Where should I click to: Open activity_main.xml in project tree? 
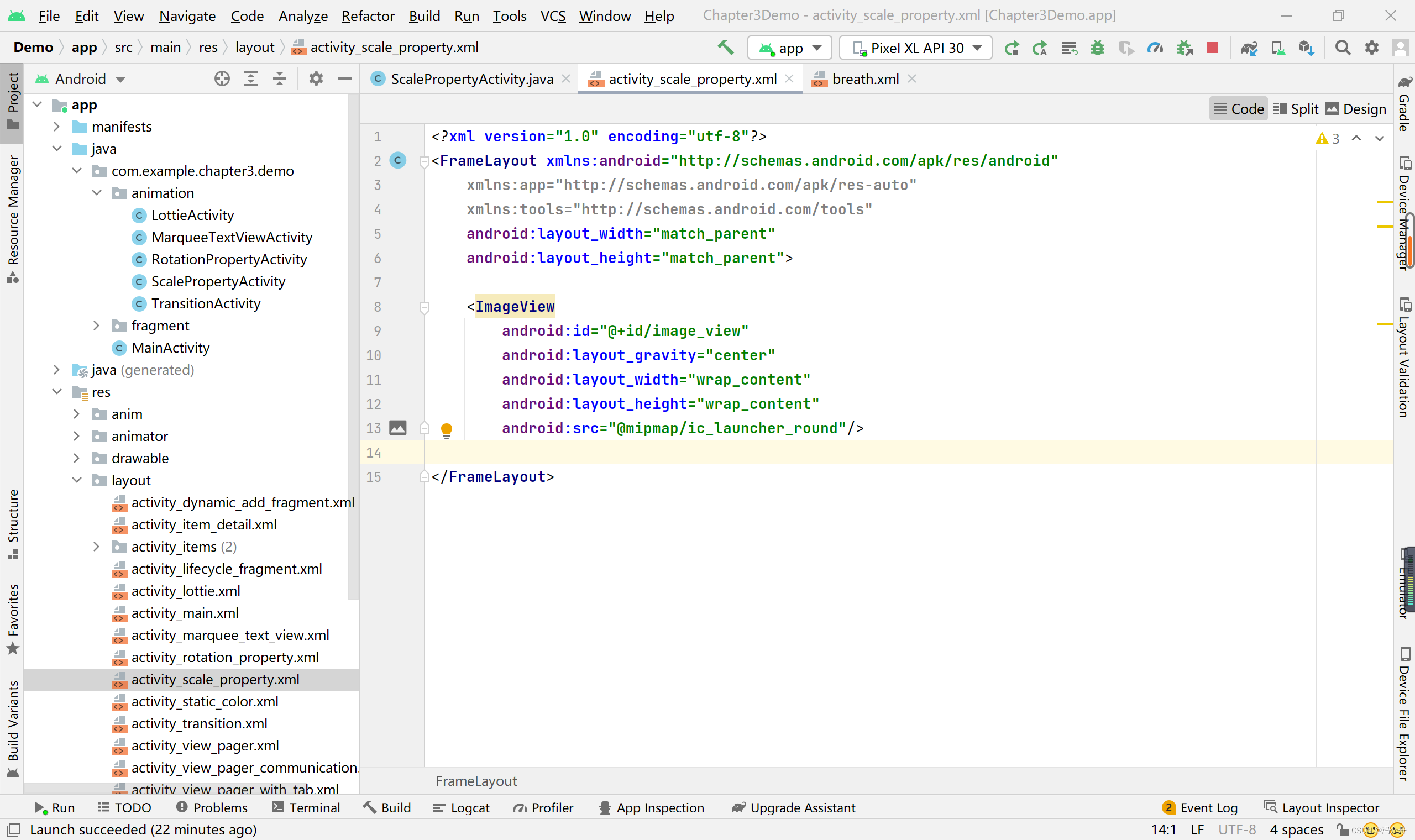click(185, 613)
